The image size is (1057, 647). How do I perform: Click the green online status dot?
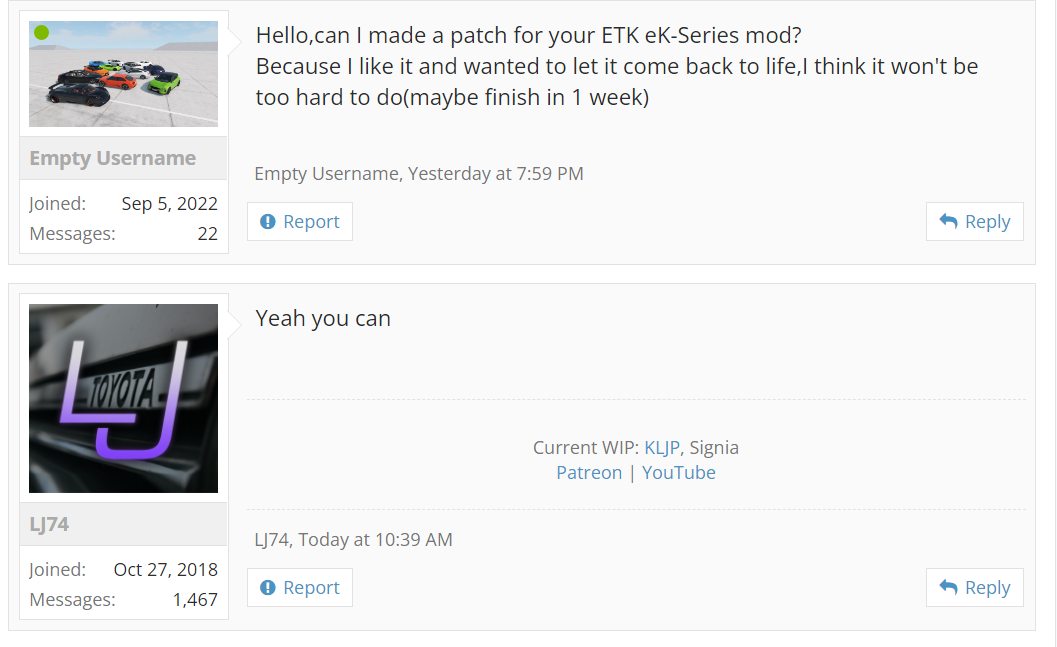(x=42, y=32)
